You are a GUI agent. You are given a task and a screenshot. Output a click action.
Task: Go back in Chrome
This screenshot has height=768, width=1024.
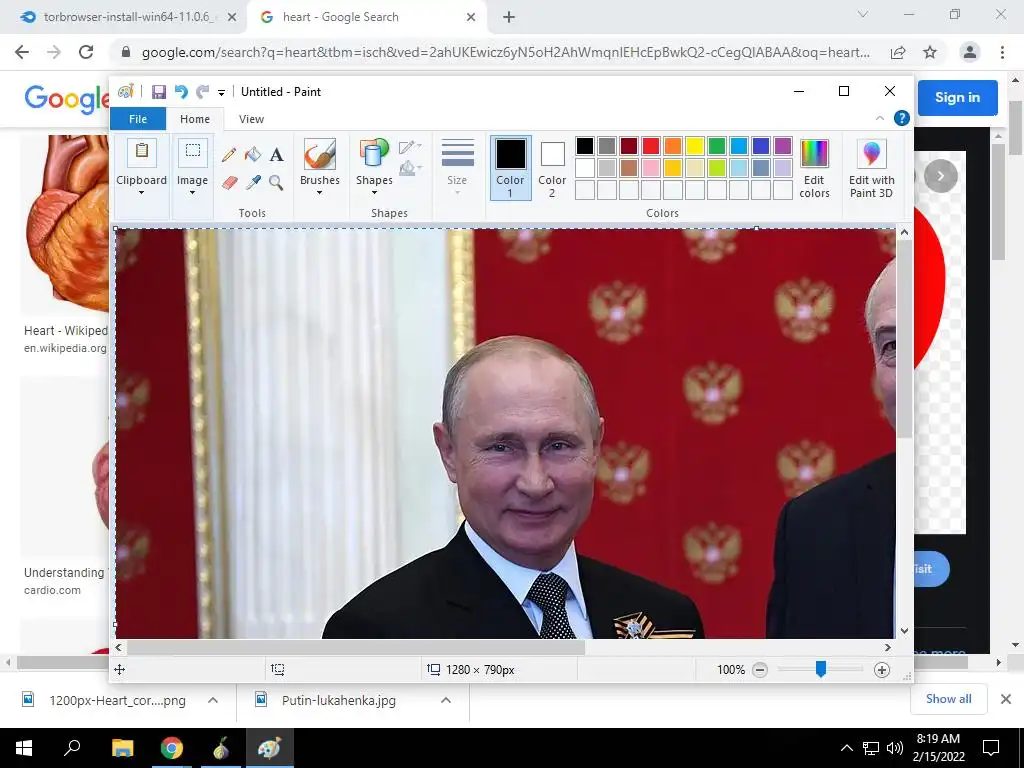tap(22, 52)
